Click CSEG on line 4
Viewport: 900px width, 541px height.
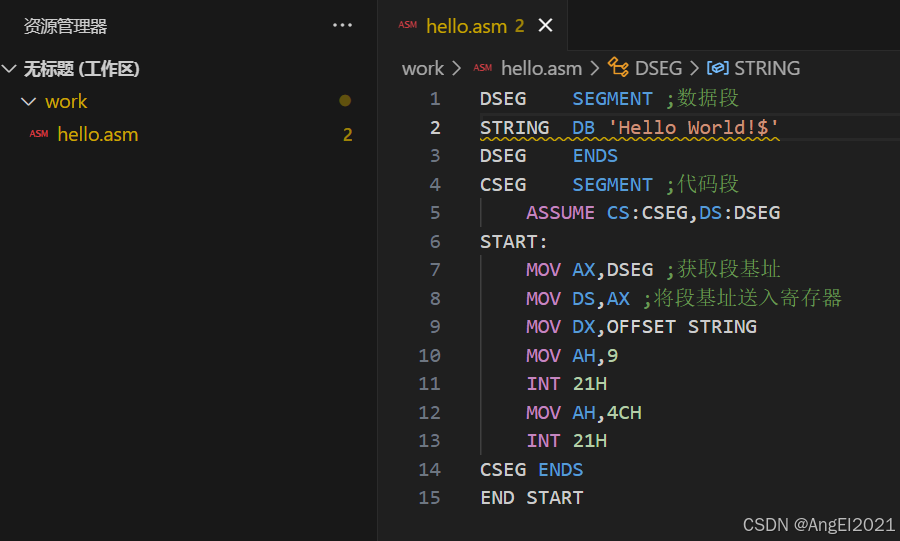click(503, 184)
